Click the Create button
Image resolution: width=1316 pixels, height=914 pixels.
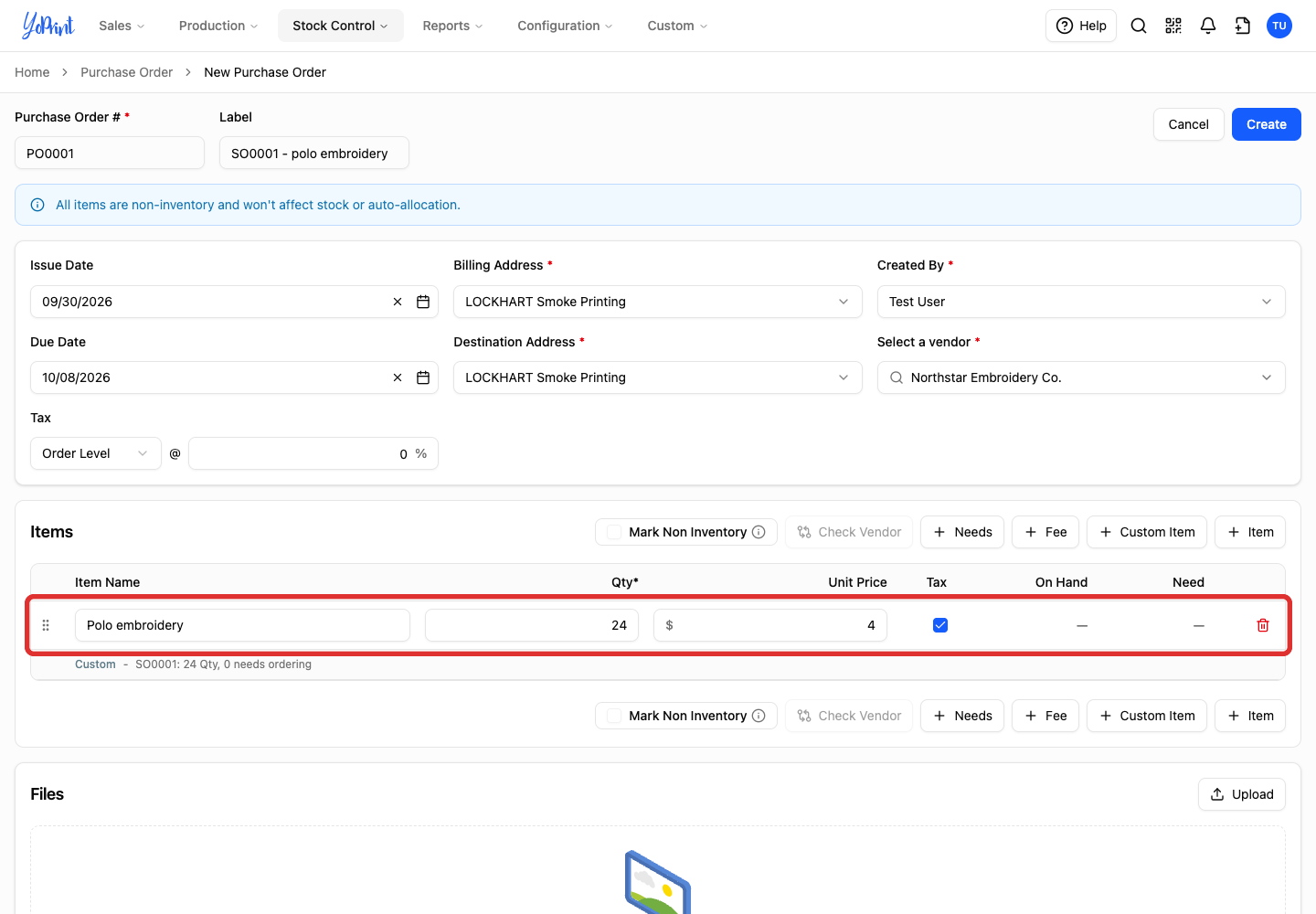[x=1267, y=124]
